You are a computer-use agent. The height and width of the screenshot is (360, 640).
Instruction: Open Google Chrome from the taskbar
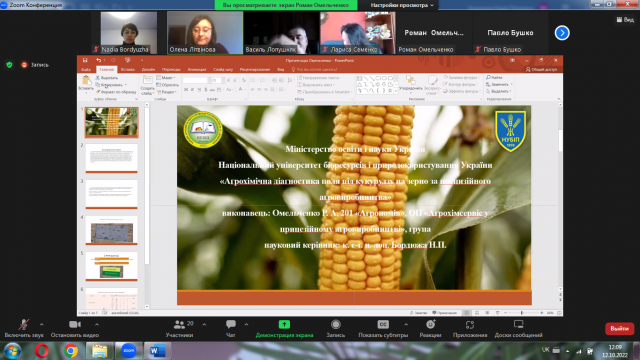pos(71,351)
